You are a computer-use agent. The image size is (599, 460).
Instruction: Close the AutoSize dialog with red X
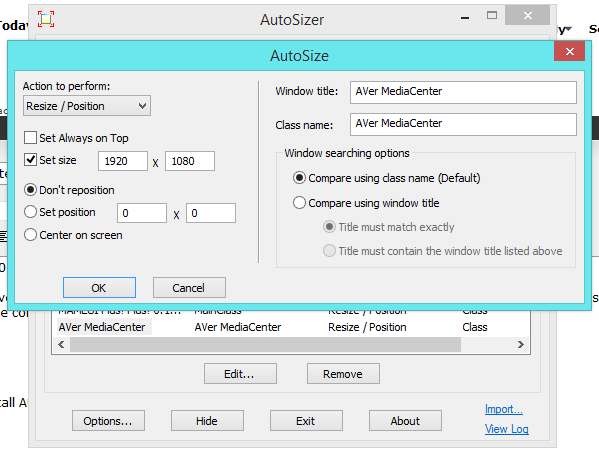point(569,51)
